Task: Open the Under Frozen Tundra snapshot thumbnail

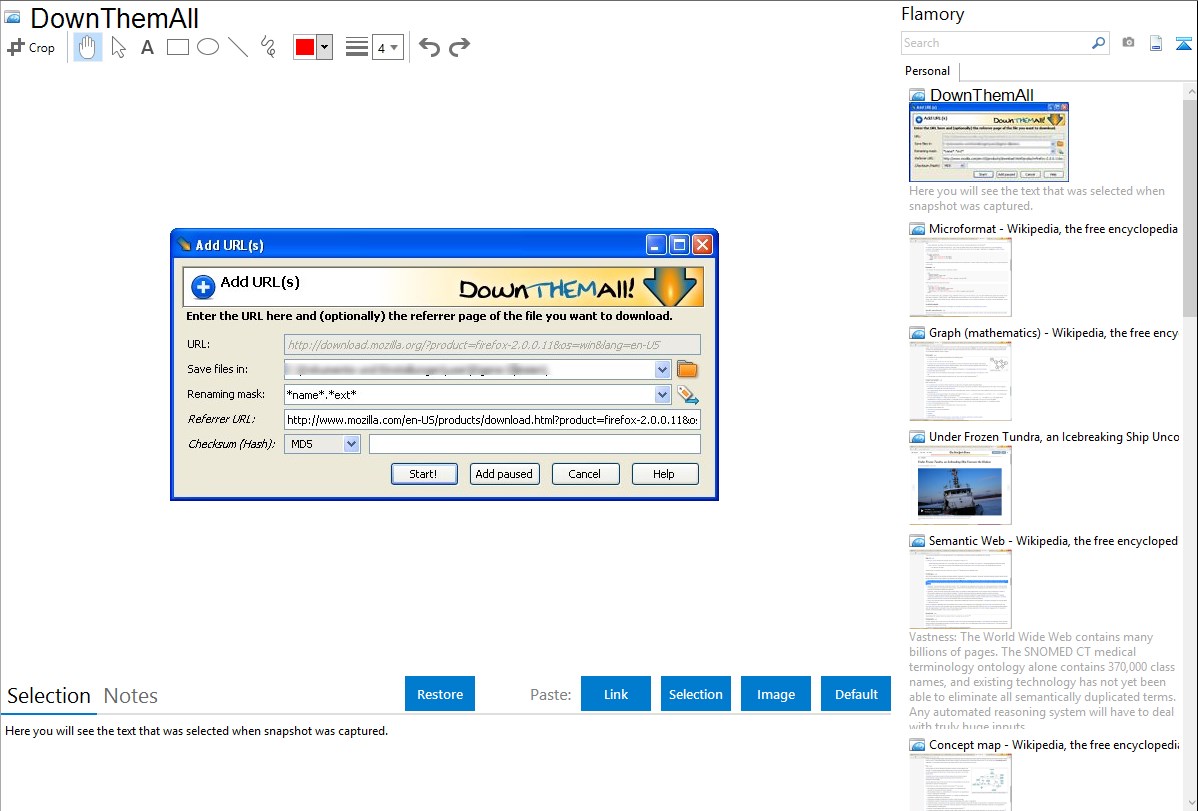Action: coord(960,485)
